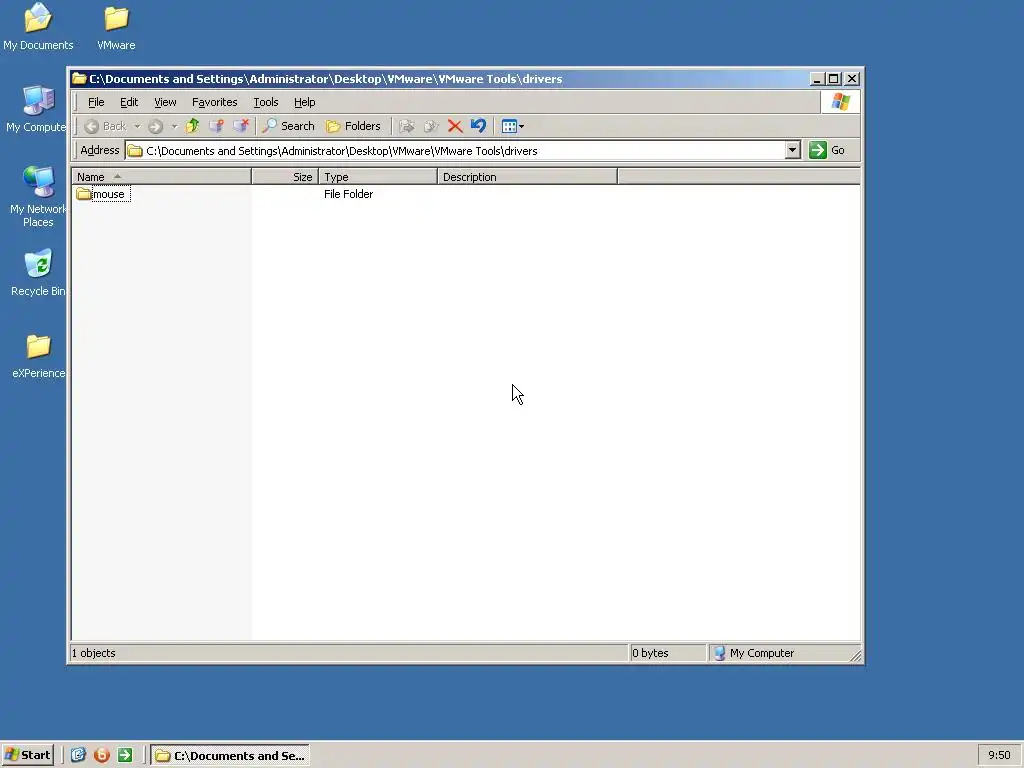
Task: Open the Forward history dropdown arrow
Action: click(174, 126)
